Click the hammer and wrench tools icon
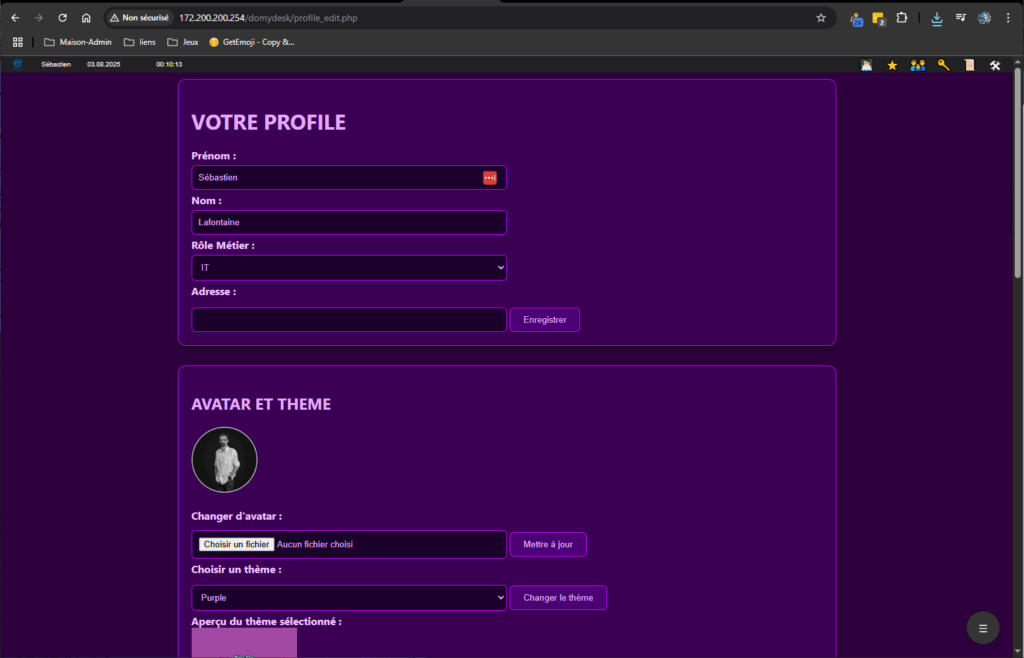The image size is (1024, 658). 994,65
